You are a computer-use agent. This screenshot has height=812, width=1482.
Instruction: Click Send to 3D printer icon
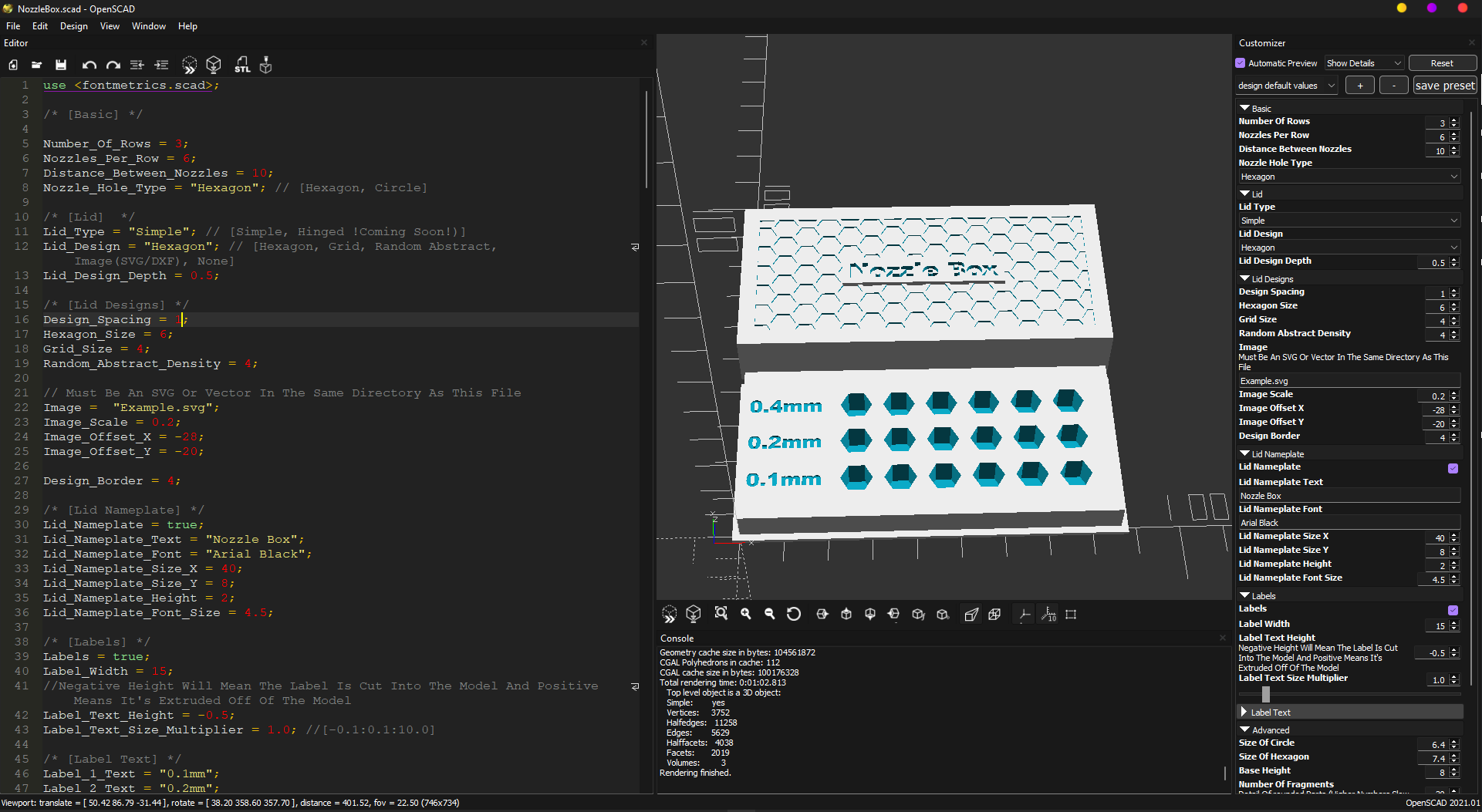[266, 66]
